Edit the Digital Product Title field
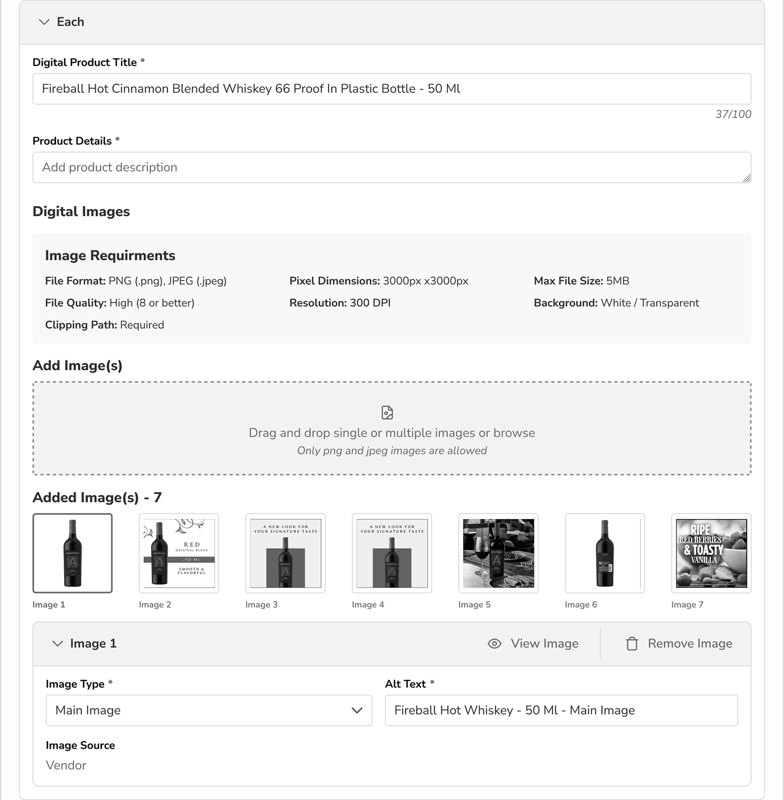 (392, 89)
